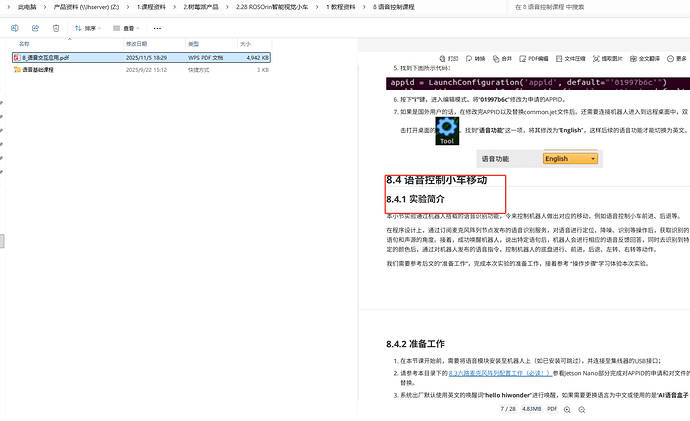Image resolution: width=690 pixels, height=421 pixels.
Task: Sort files by the 大小 column header
Action: (246, 44)
